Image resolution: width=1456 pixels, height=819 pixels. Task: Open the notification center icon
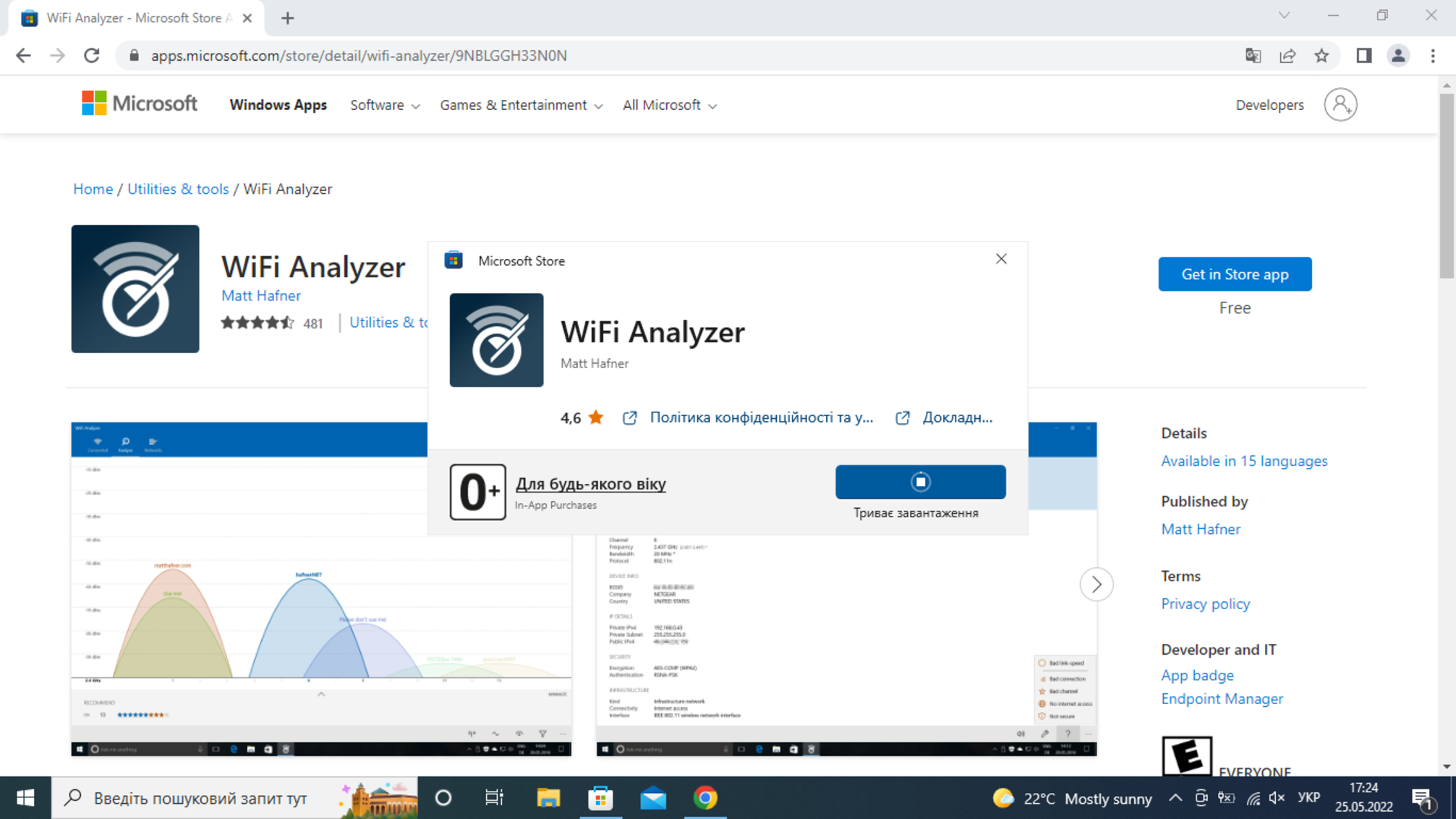[x=1422, y=798]
